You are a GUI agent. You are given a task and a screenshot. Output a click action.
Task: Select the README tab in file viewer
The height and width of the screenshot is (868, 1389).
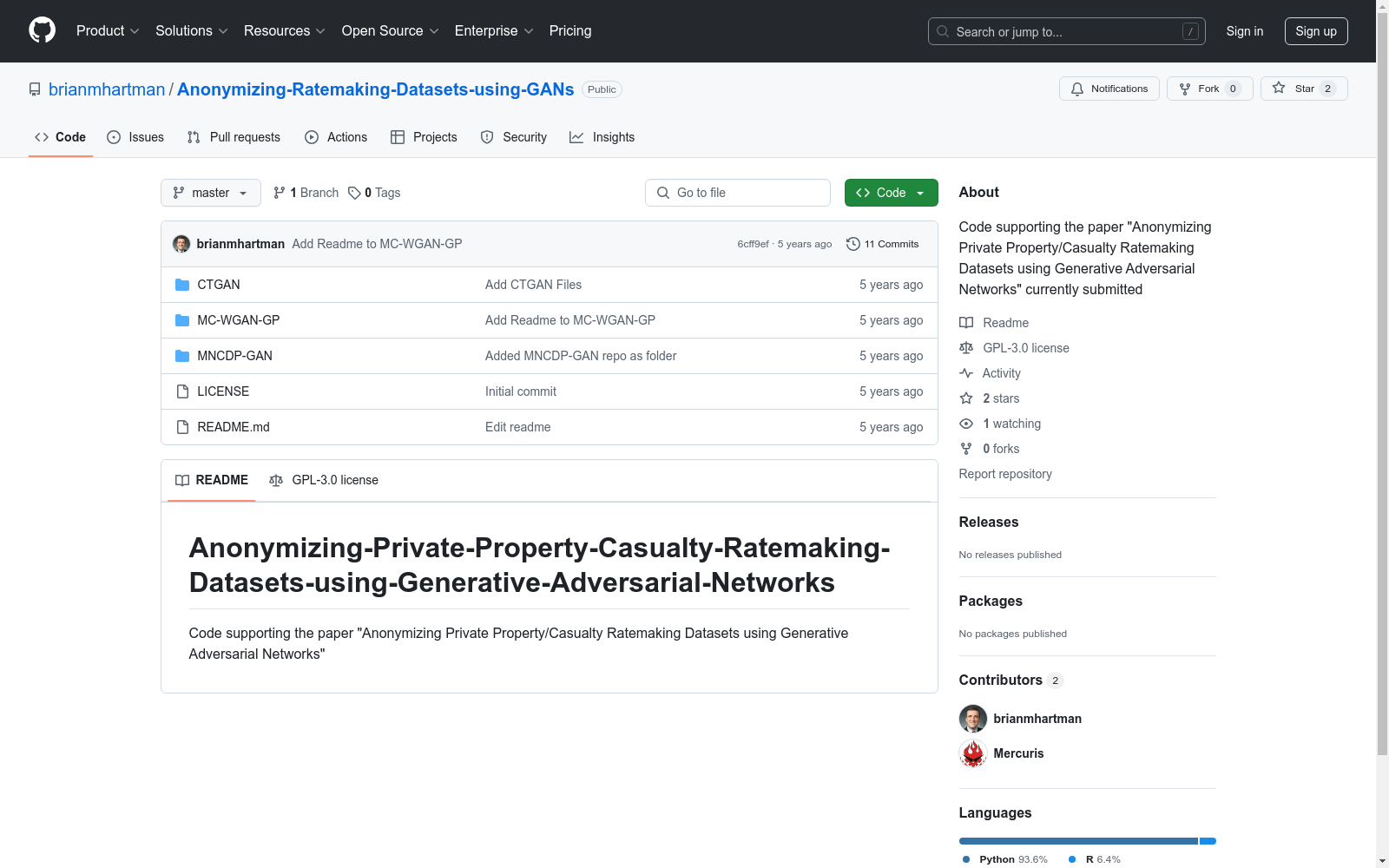[x=212, y=480]
